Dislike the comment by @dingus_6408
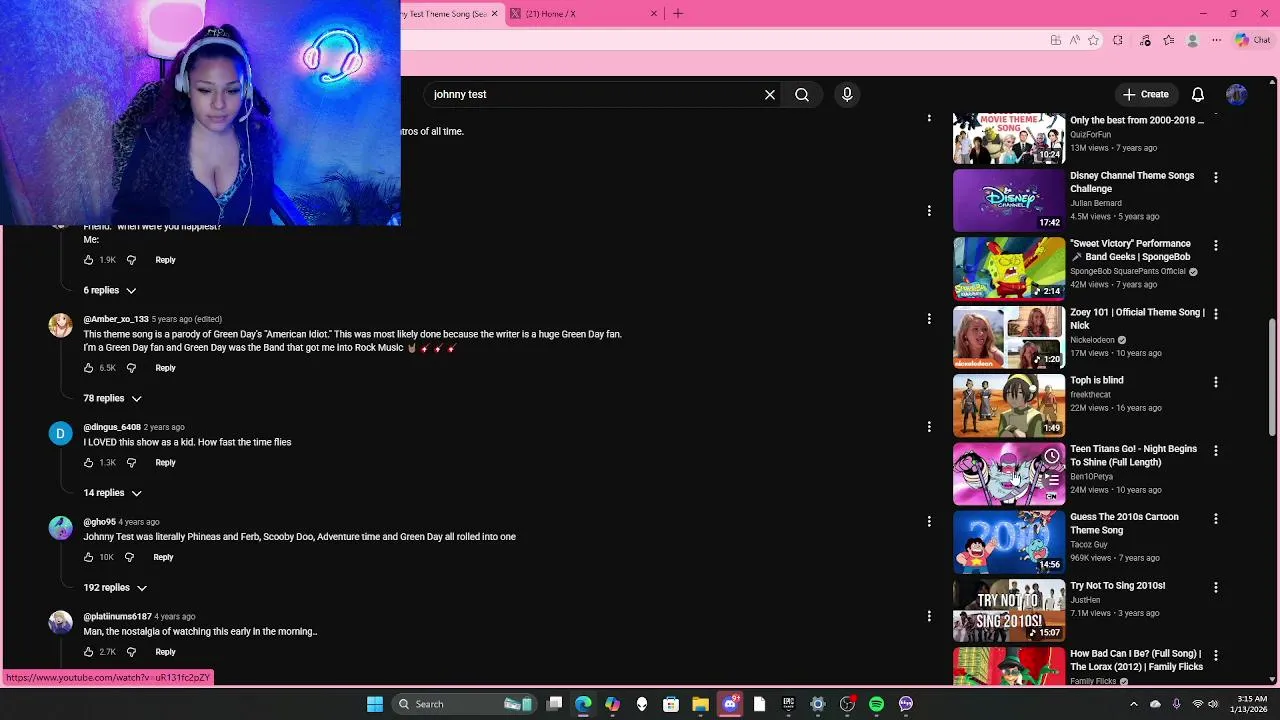 click(131, 463)
